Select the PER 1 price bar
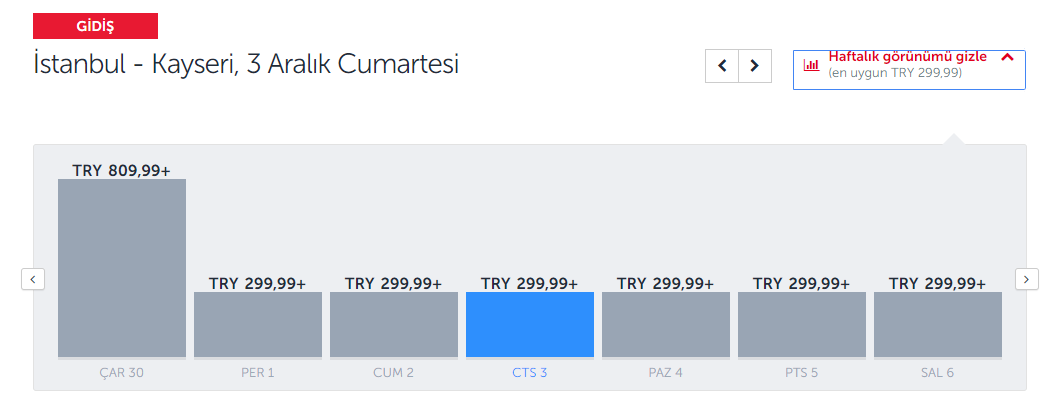The width and height of the screenshot is (1058, 398). tap(258, 324)
